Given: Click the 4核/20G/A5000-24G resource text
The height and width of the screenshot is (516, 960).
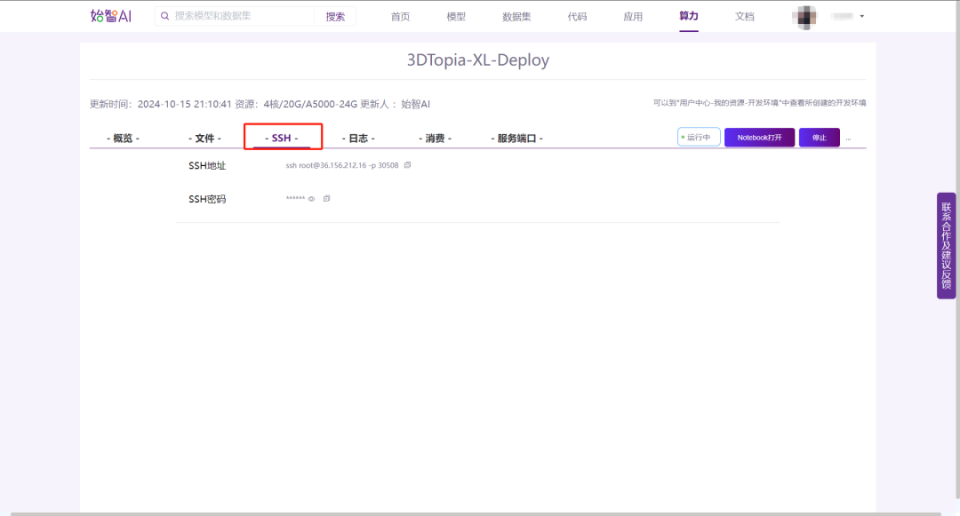Looking at the screenshot, I should pyautogui.click(x=310, y=104).
